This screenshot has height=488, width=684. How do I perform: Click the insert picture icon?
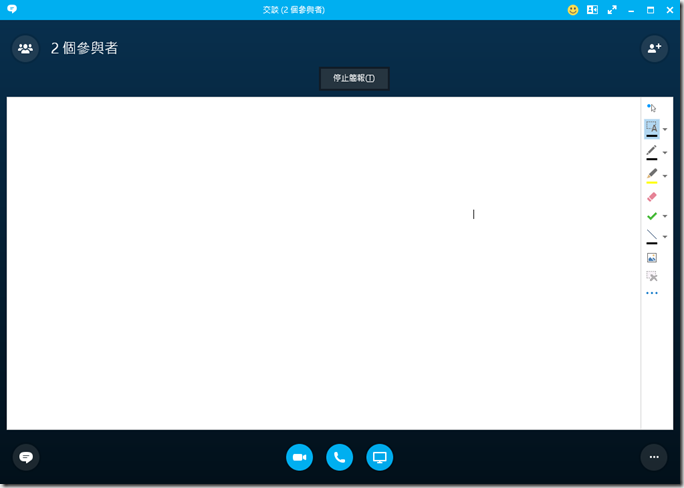651,257
